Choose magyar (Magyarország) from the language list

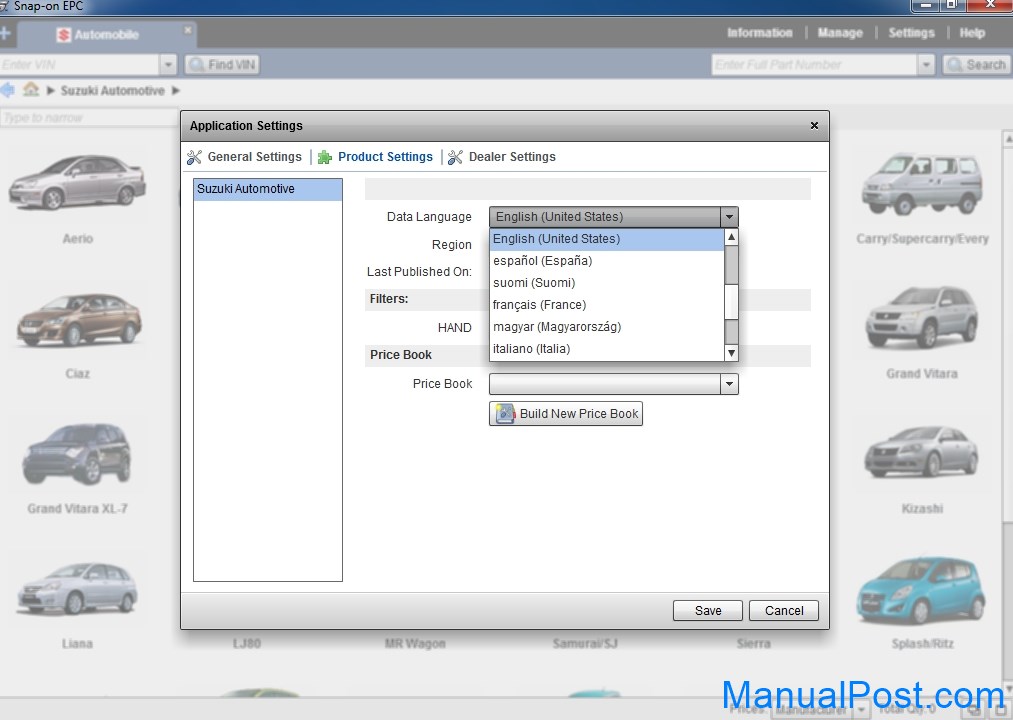tap(607, 327)
